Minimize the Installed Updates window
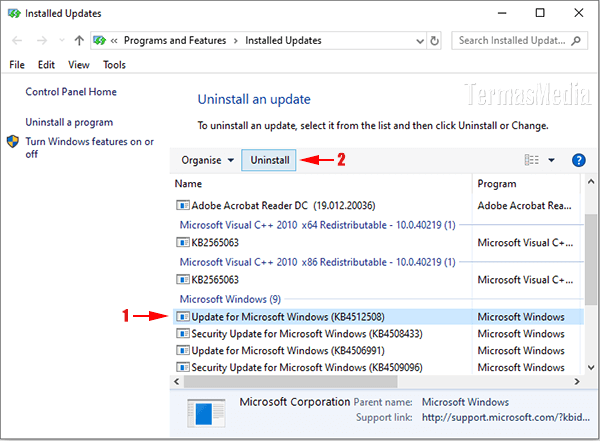This screenshot has width=600, height=441. (502, 13)
